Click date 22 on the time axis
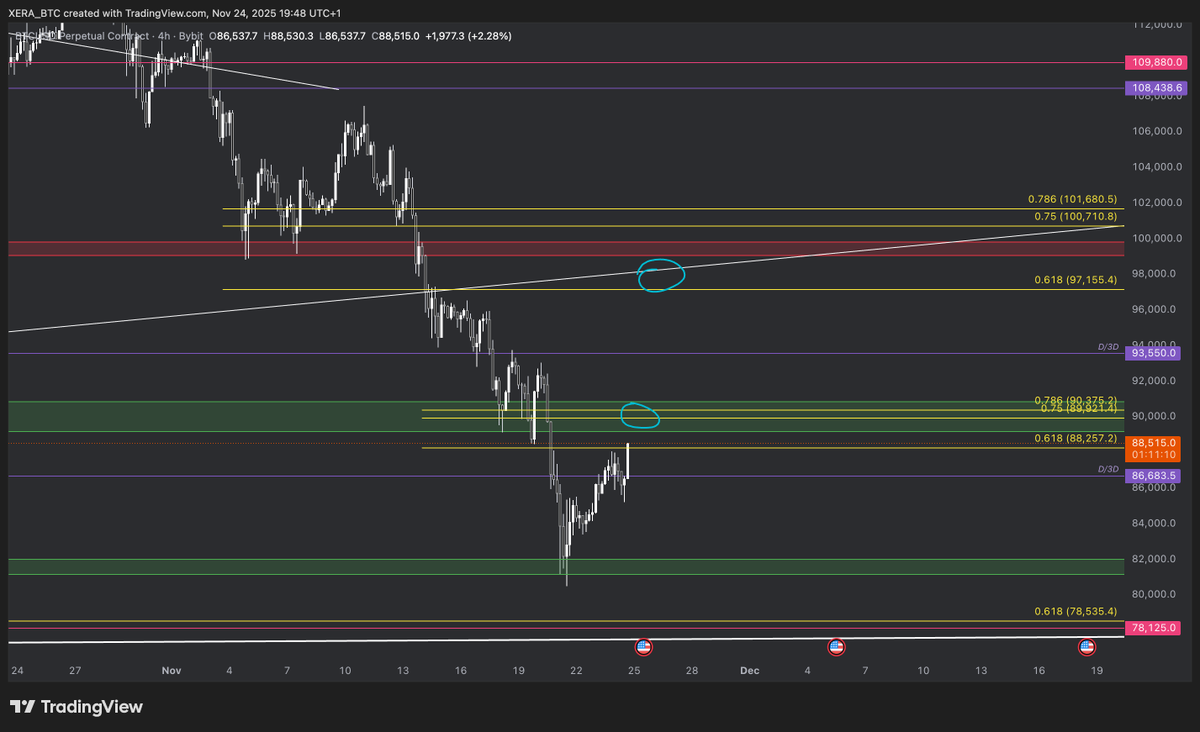The height and width of the screenshot is (732, 1200). click(576, 670)
